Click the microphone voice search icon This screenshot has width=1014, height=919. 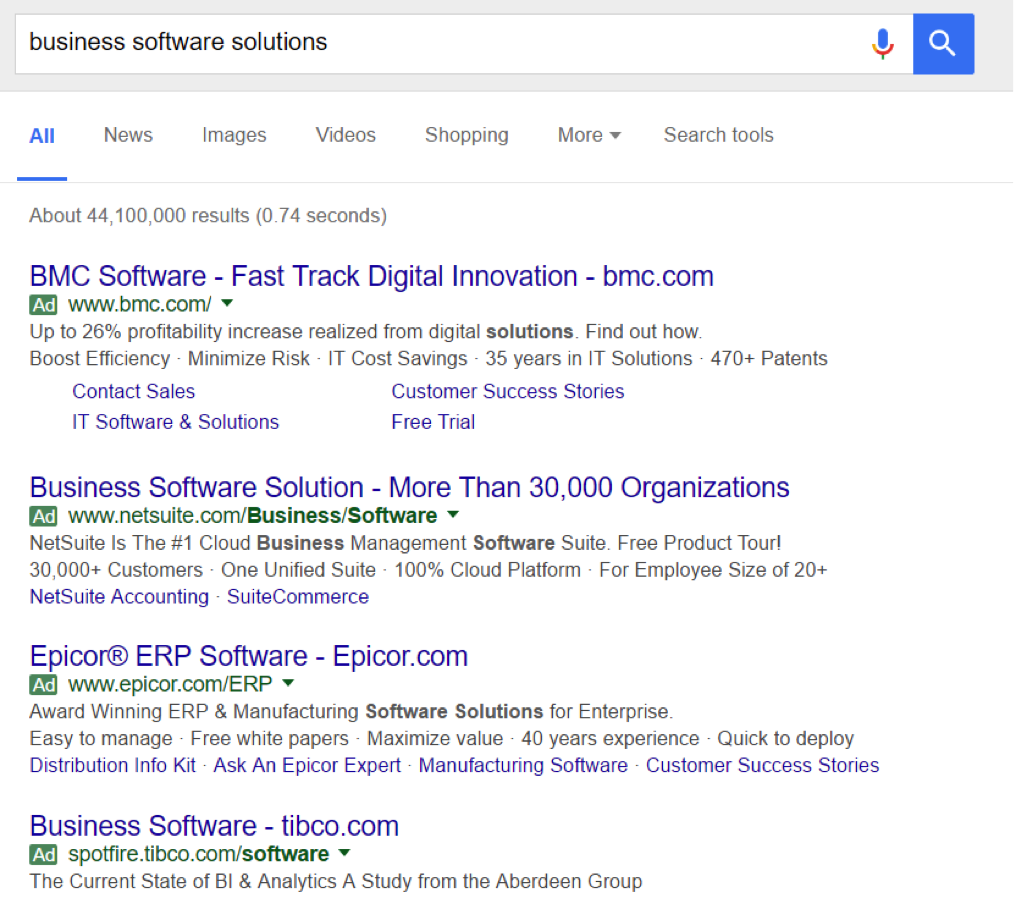[883, 44]
